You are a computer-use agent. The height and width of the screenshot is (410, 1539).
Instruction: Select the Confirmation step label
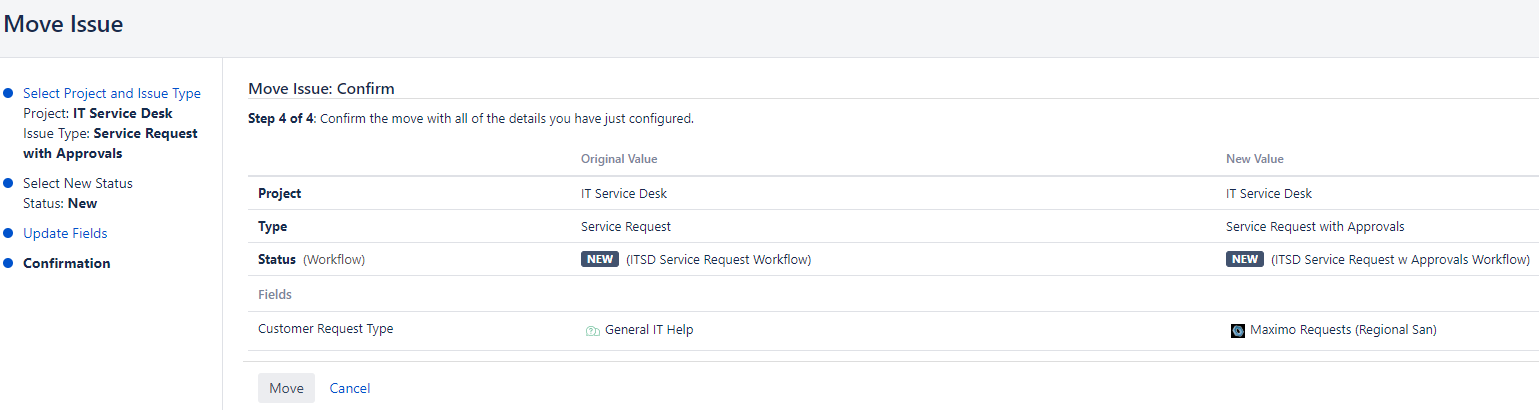pos(67,264)
